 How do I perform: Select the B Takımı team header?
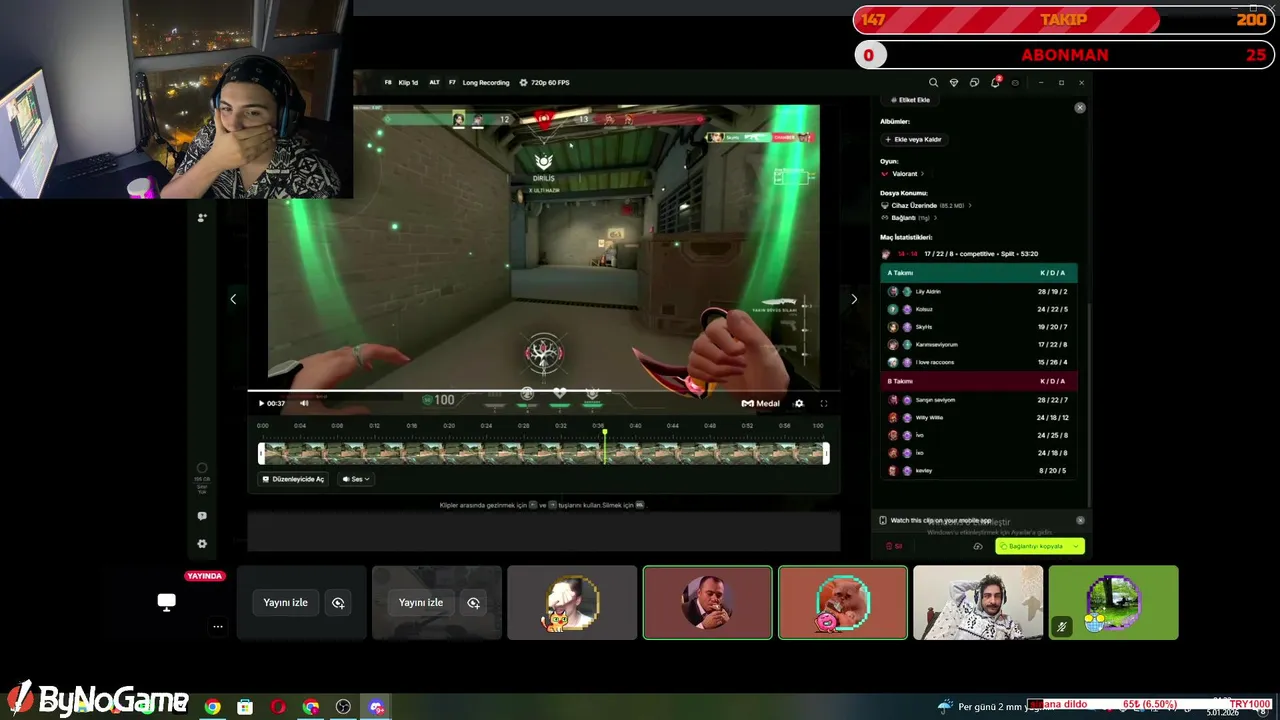point(979,381)
